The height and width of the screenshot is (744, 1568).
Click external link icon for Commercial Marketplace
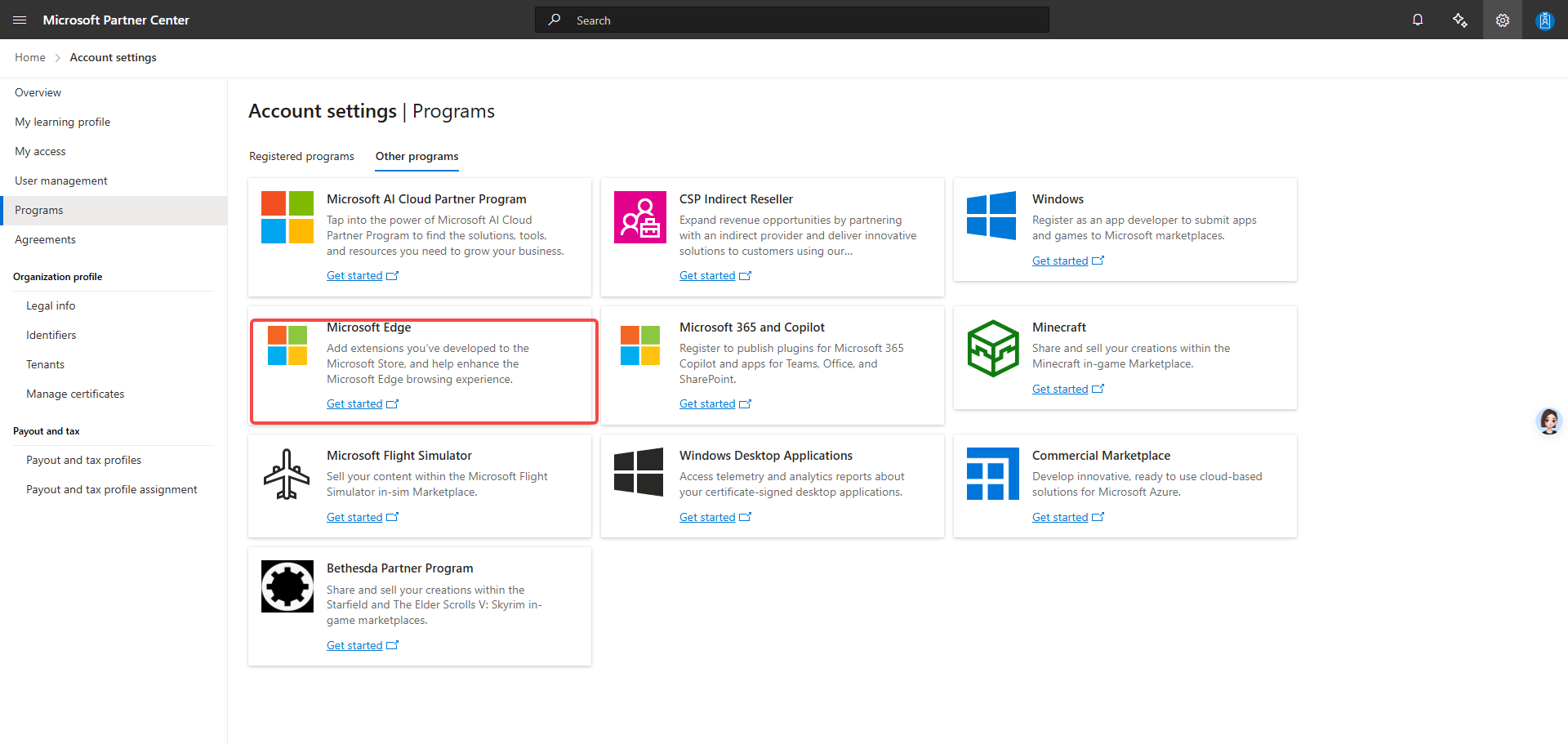(x=1098, y=517)
